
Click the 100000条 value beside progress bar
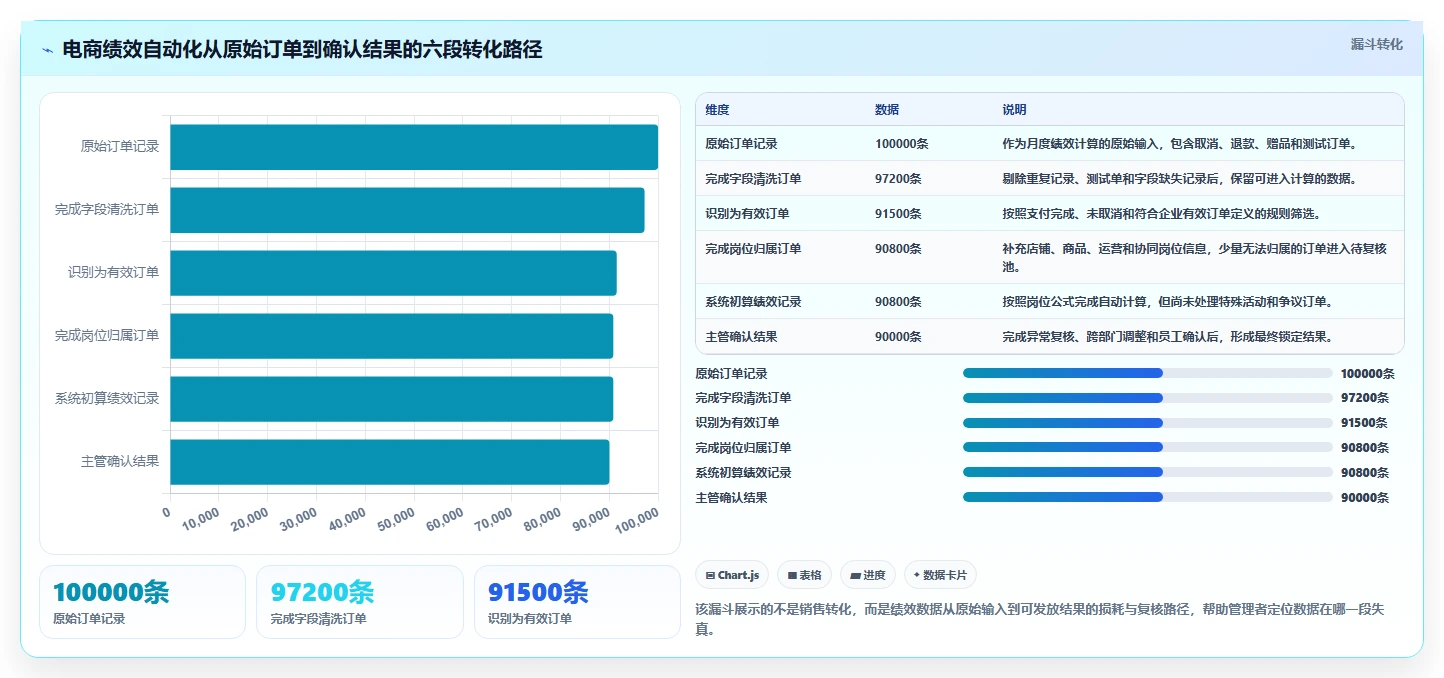pos(1368,374)
